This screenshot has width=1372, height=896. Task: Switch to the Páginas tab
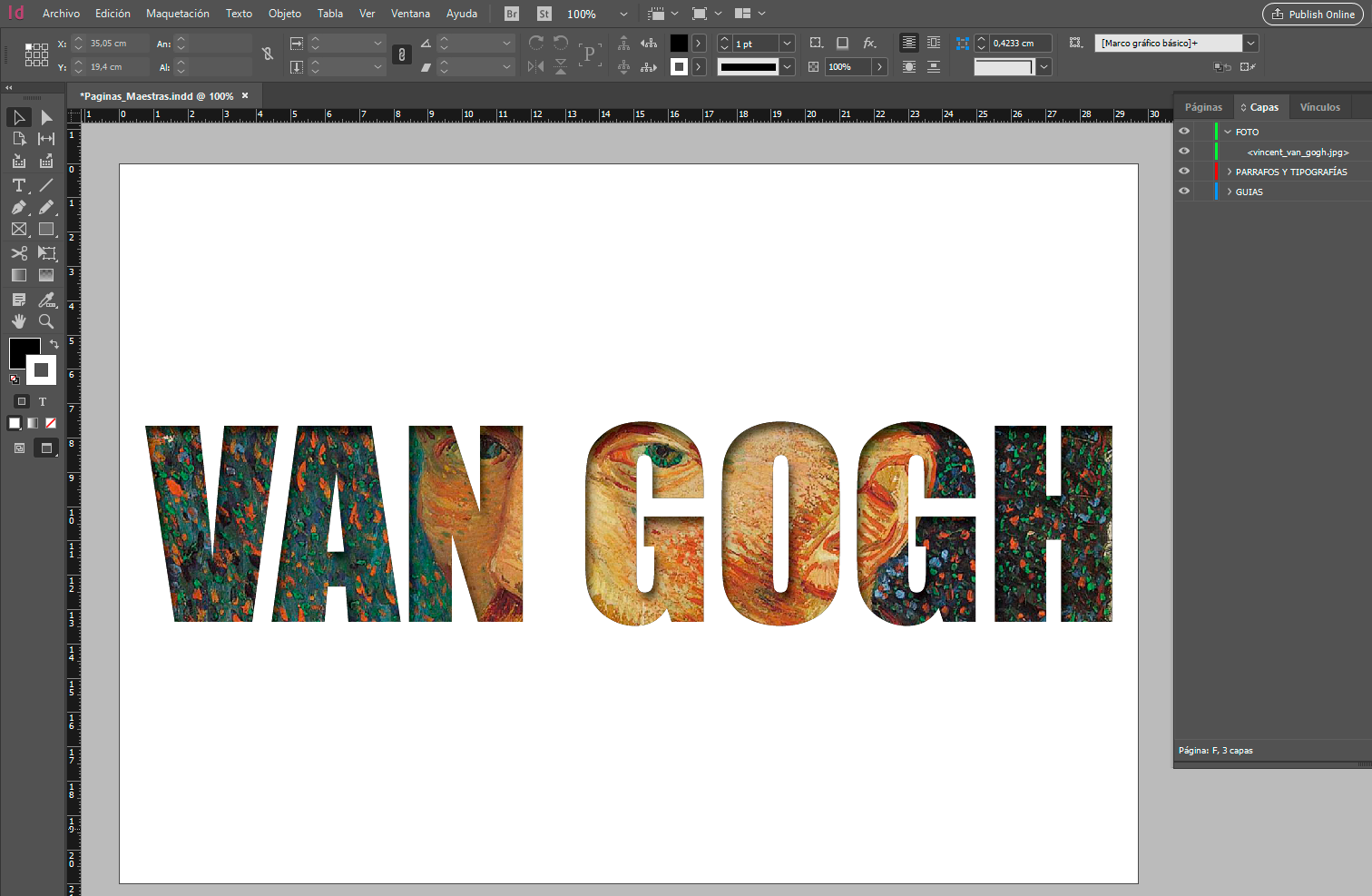[1203, 106]
